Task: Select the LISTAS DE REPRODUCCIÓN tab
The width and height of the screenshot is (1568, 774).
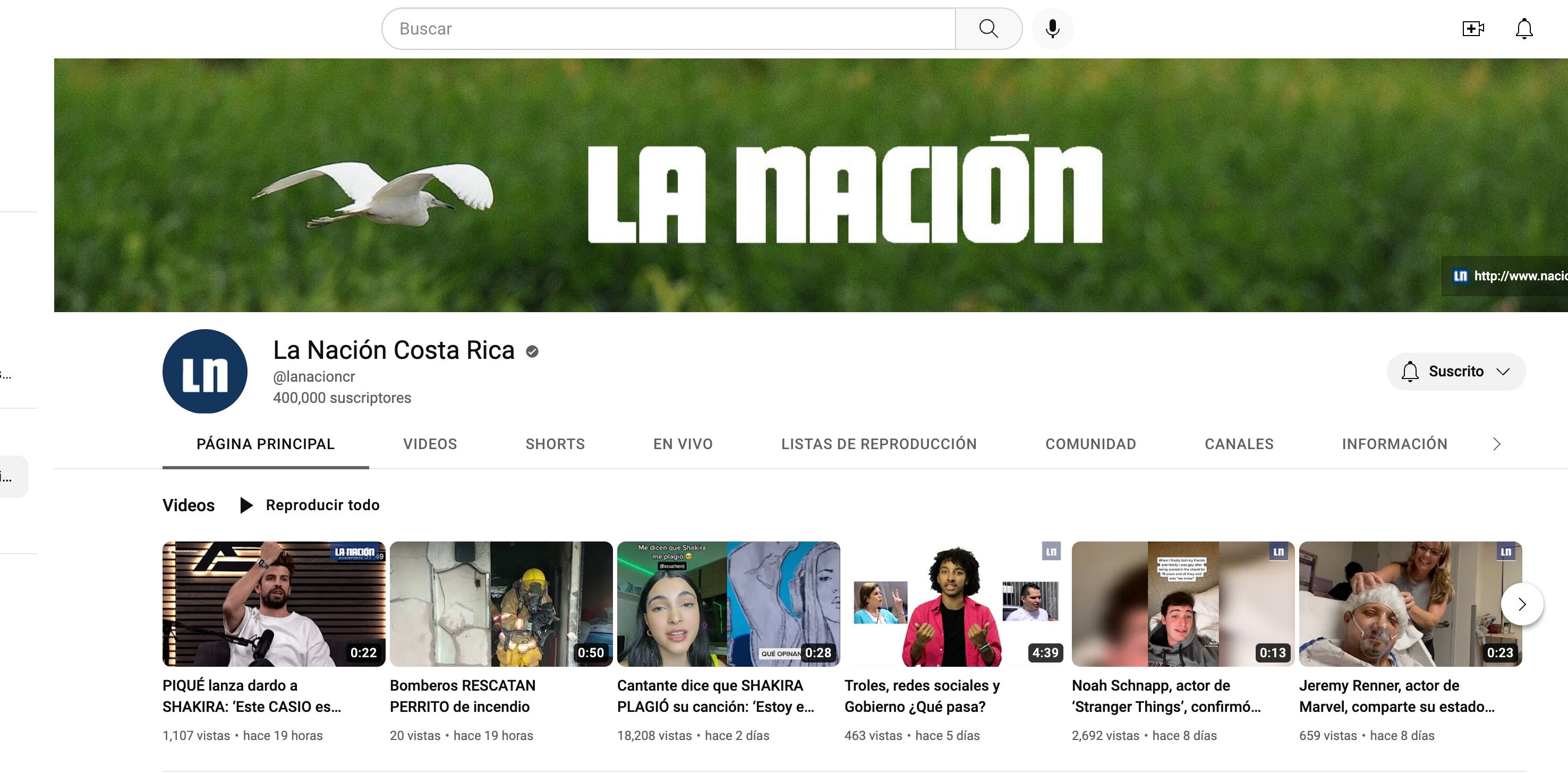Action: 879,444
